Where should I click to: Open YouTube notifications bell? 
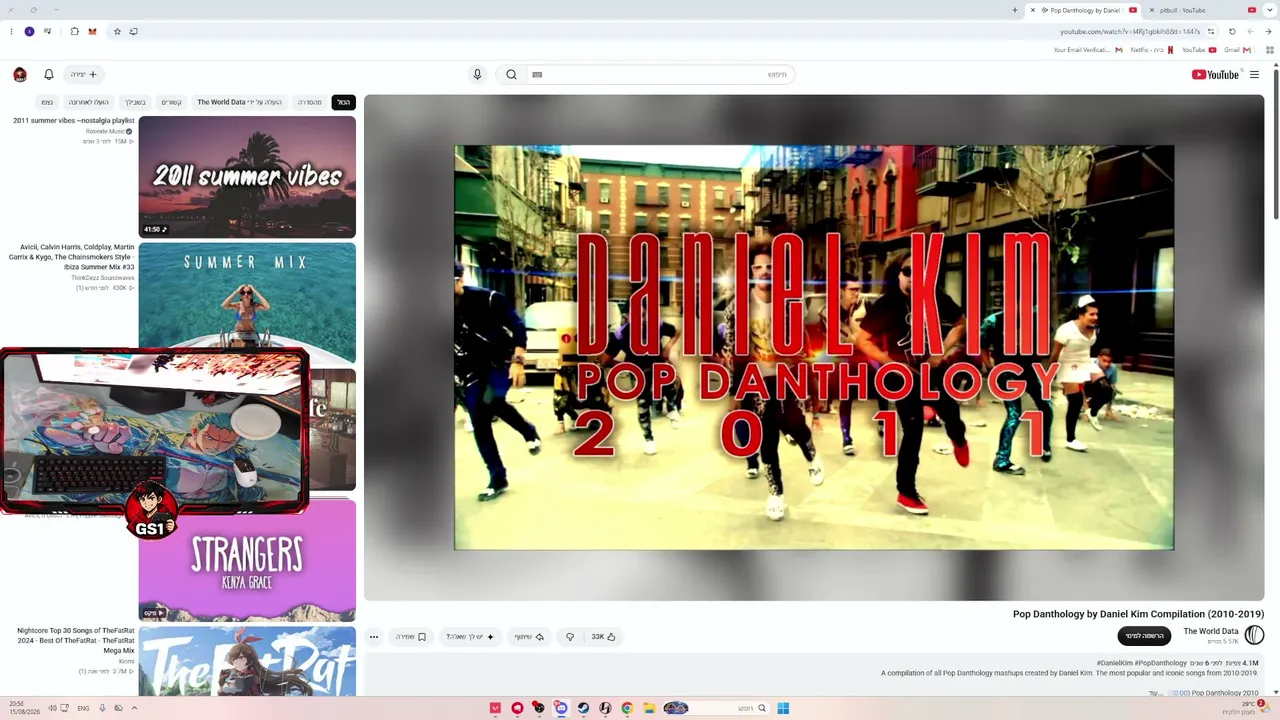coord(48,74)
